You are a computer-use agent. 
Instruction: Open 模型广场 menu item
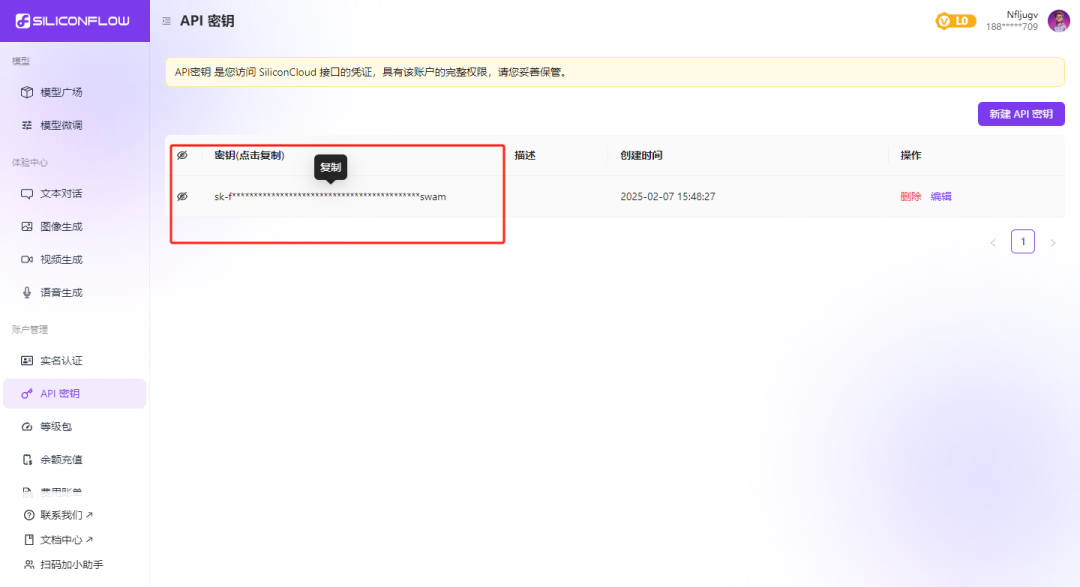pyautogui.click(x=74, y=92)
